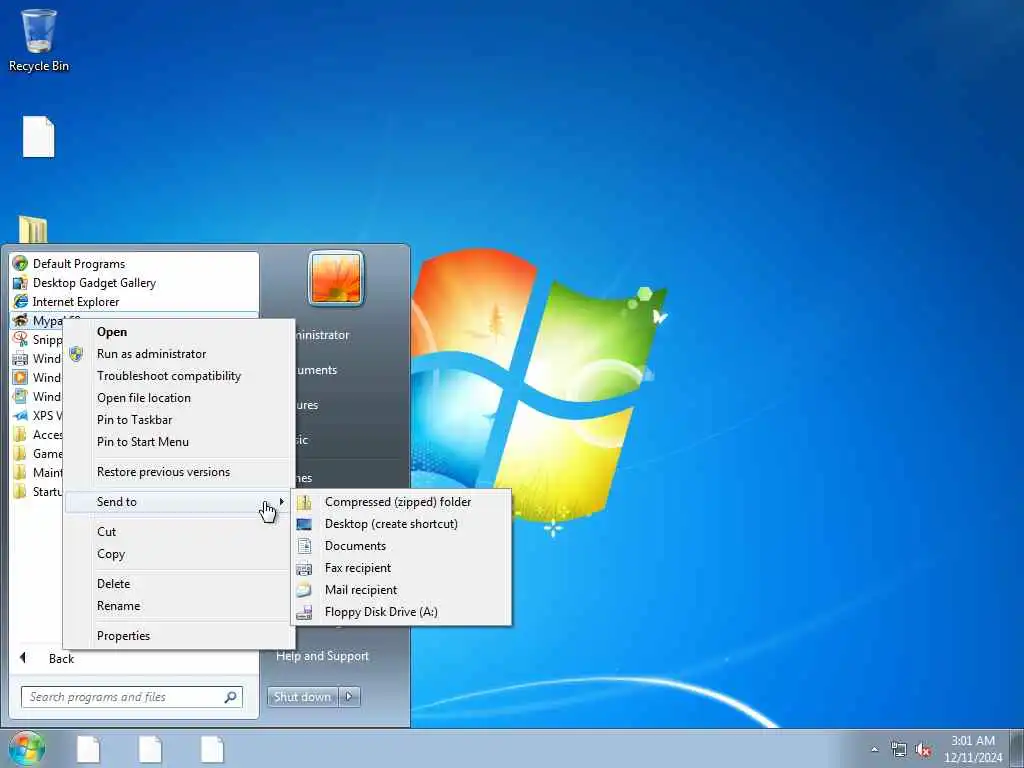Screen dimensions: 1024x768
Task: Click the Games folder icon
Action: point(20,453)
